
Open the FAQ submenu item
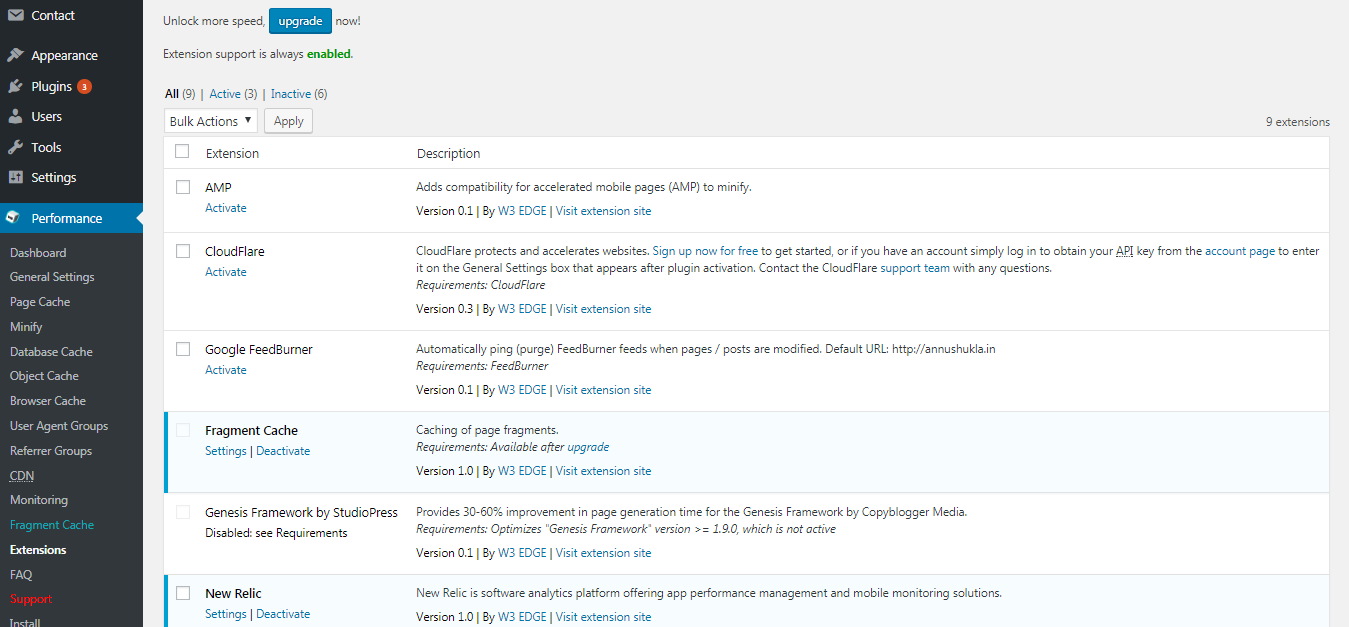(x=21, y=575)
